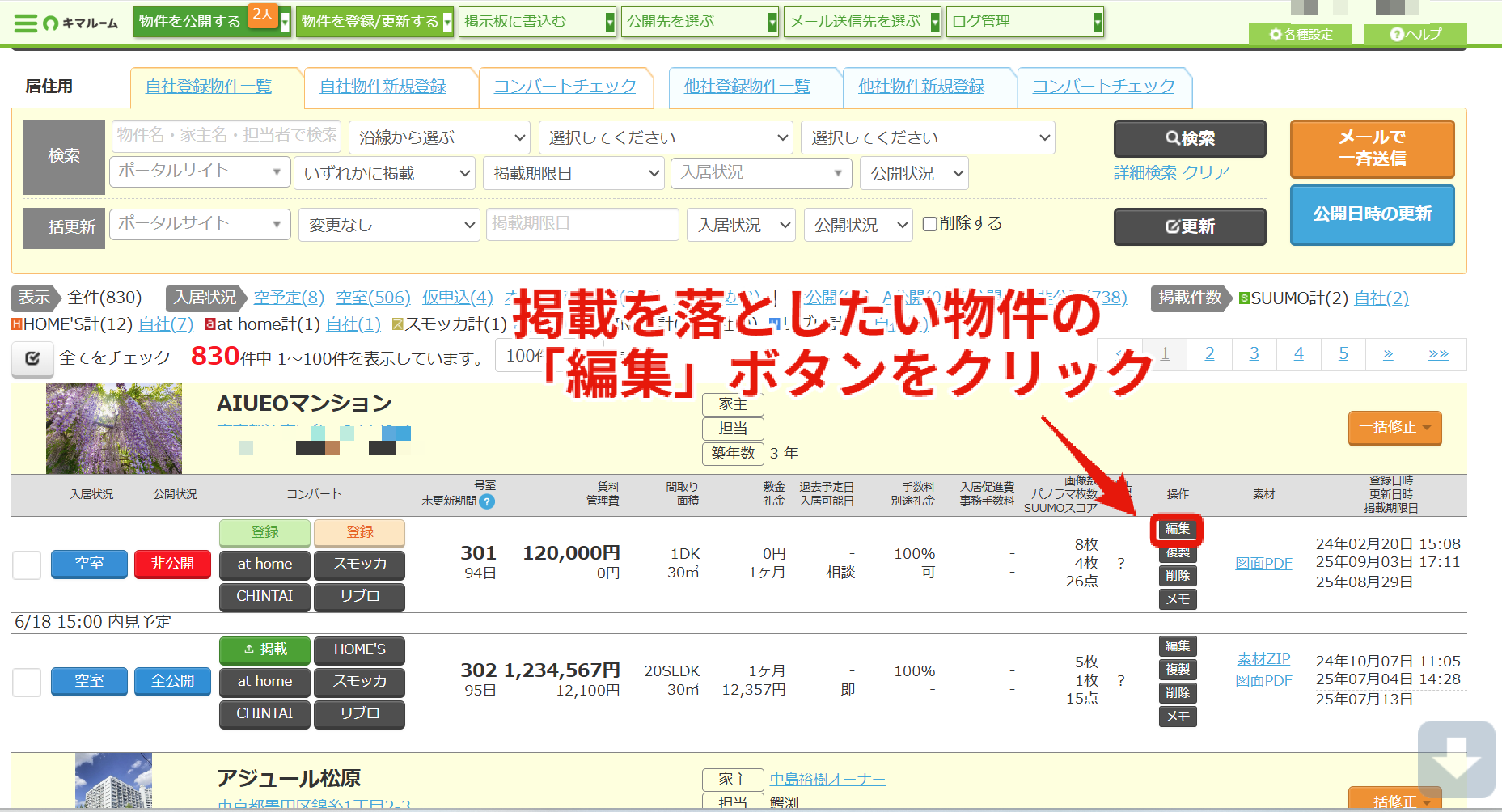Click the at home button for room 301
This screenshot has width=1502, height=812.
264,565
